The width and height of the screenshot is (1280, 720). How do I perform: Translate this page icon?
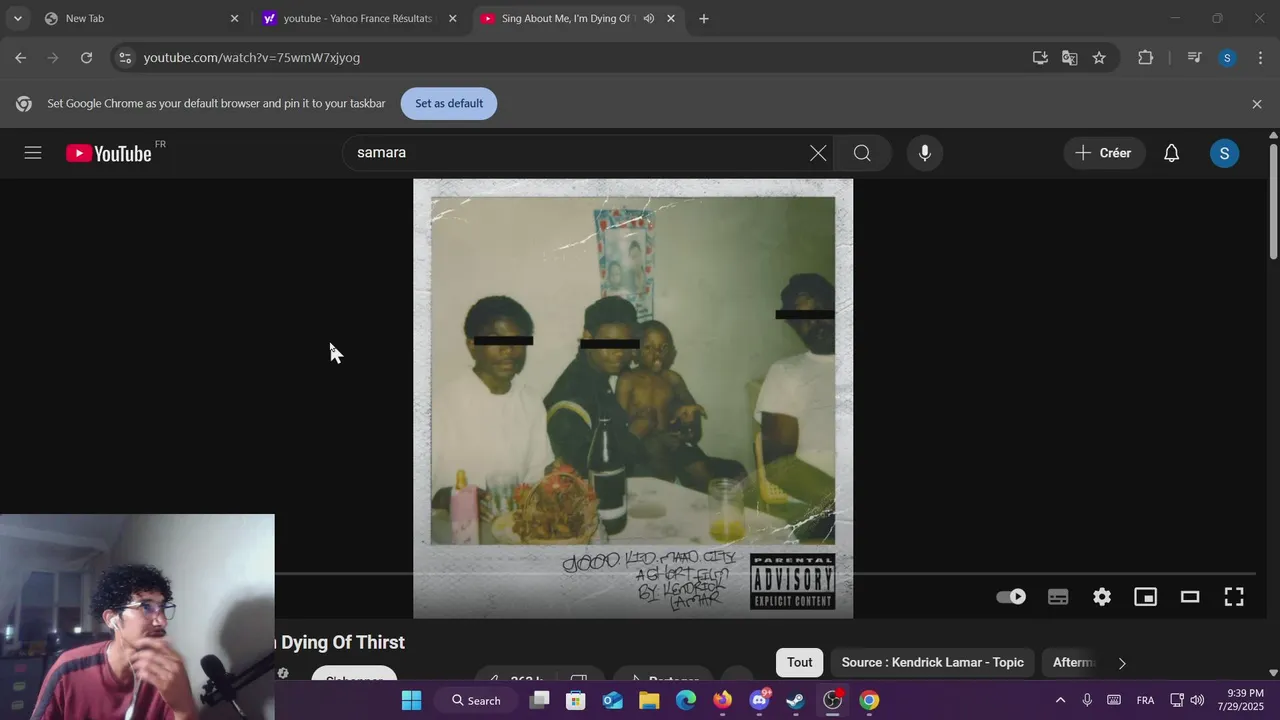click(1070, 58)
